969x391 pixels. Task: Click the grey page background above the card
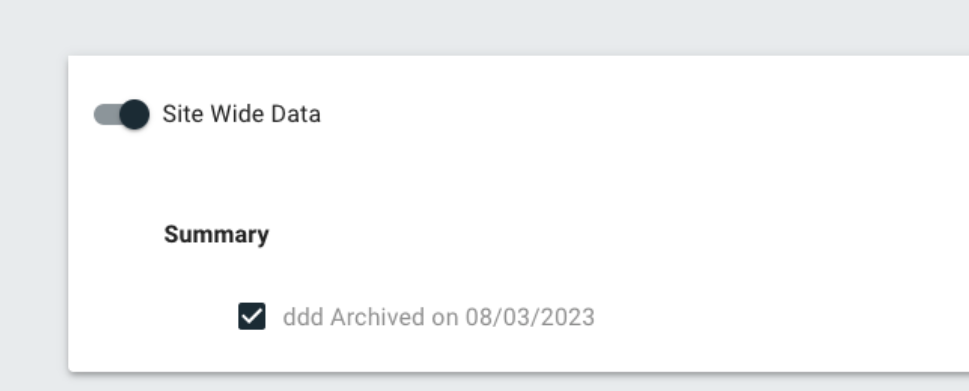coord(484,28)
